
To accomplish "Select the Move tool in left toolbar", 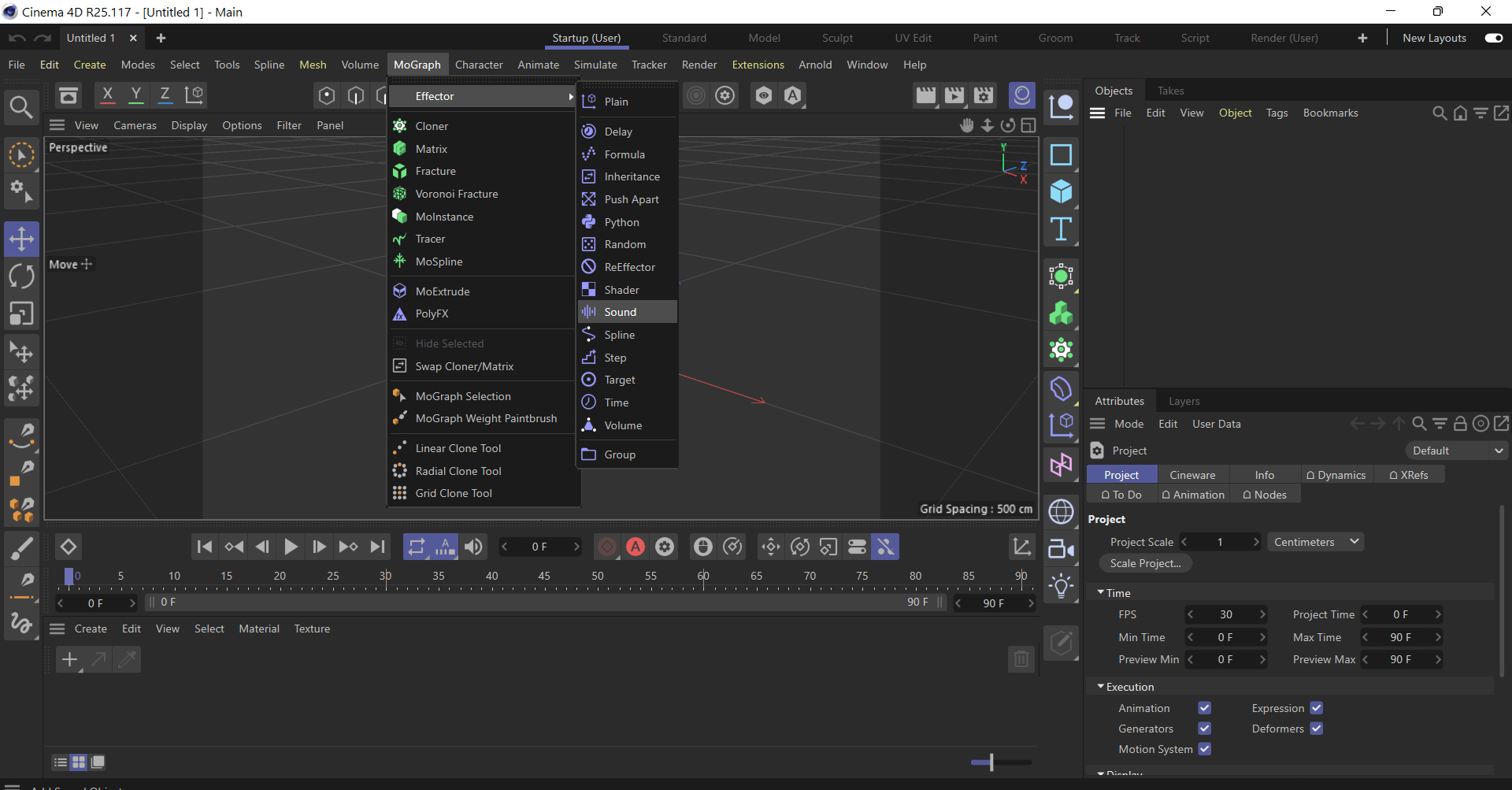I will tap(21, 239).
